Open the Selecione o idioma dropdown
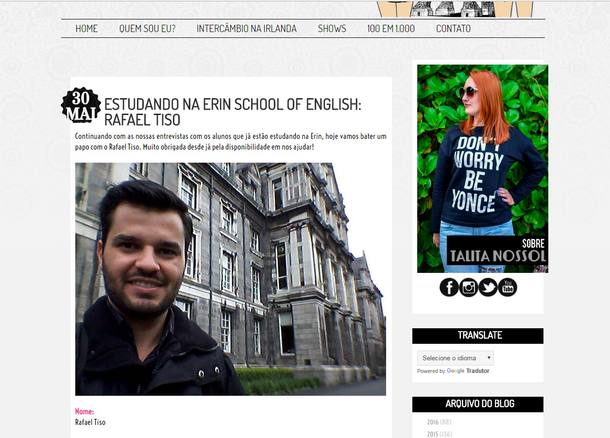 (456, 358)
